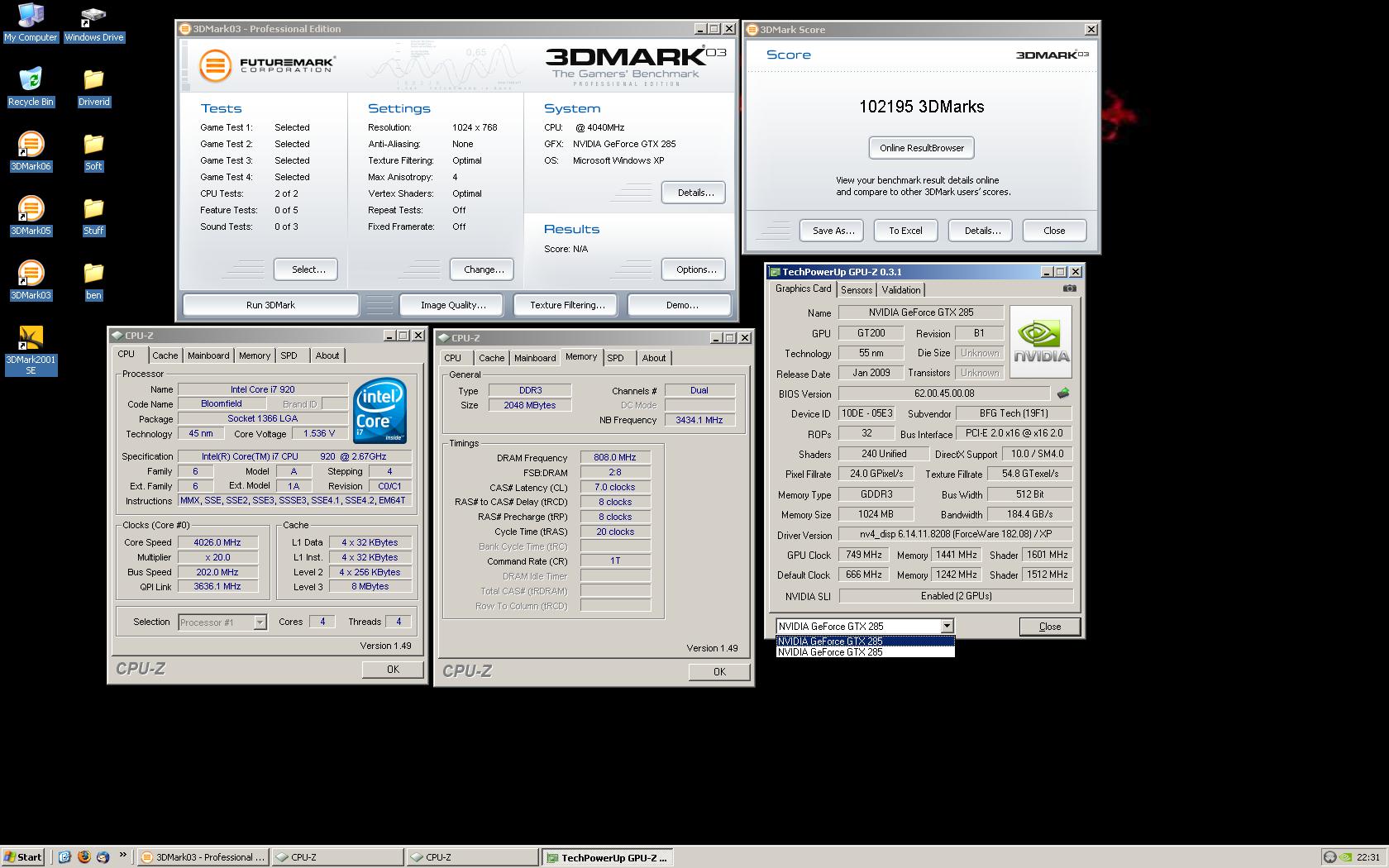Open Texture Filtering... dialog
This screenshot has width=1389, height=868.
[x=566, y=305]
